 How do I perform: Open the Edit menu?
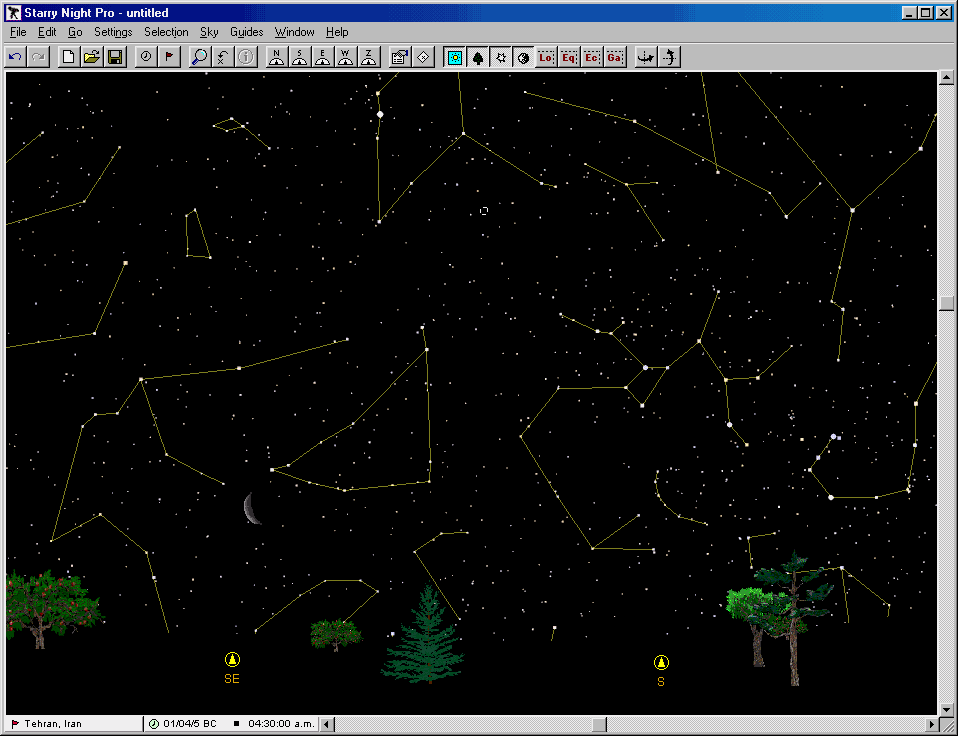click(x=47, y=32)
